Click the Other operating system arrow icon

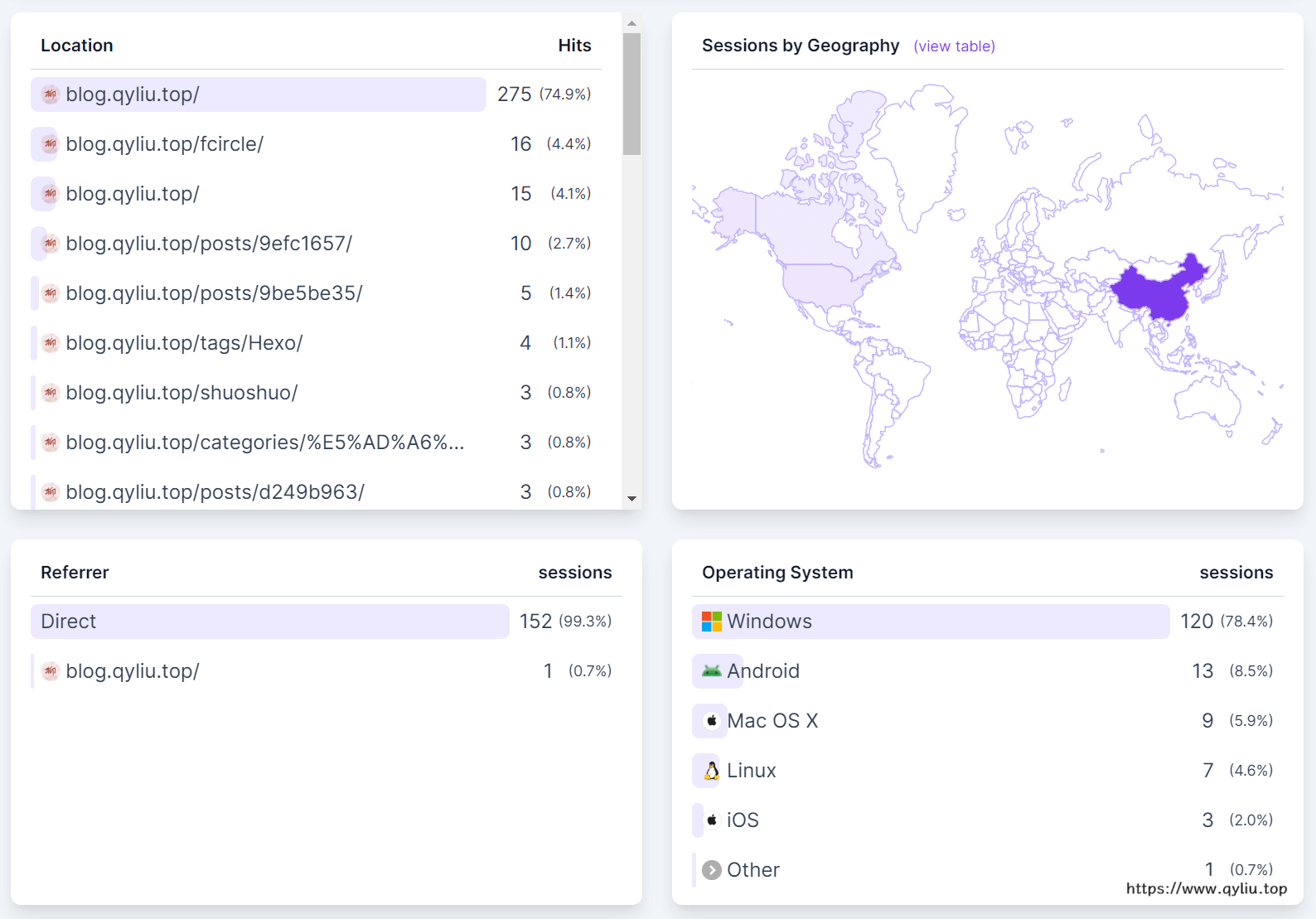[x=711, y=870]
